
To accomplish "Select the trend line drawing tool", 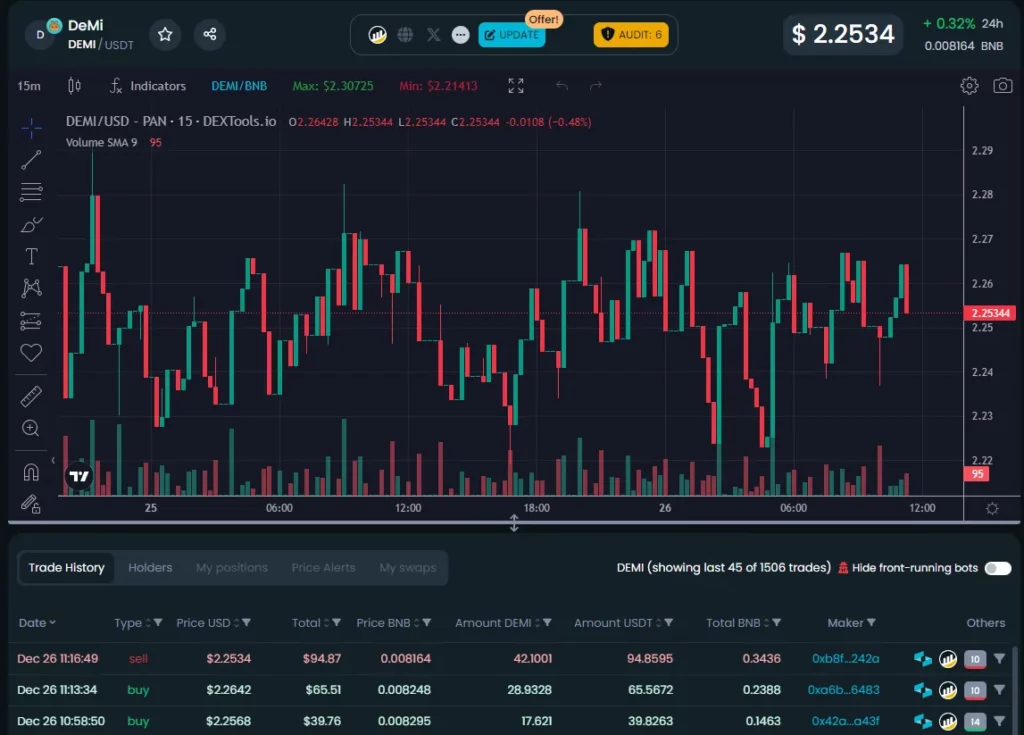I will 31,160.
